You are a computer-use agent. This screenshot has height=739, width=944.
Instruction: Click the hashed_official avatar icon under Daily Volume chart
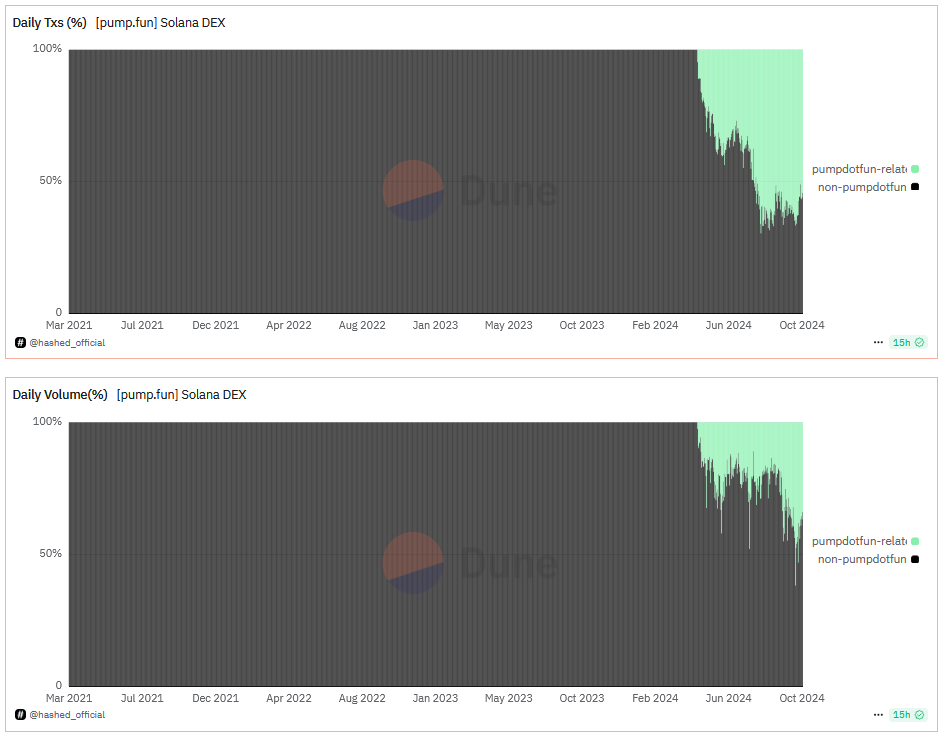click(x=20, y=715)
